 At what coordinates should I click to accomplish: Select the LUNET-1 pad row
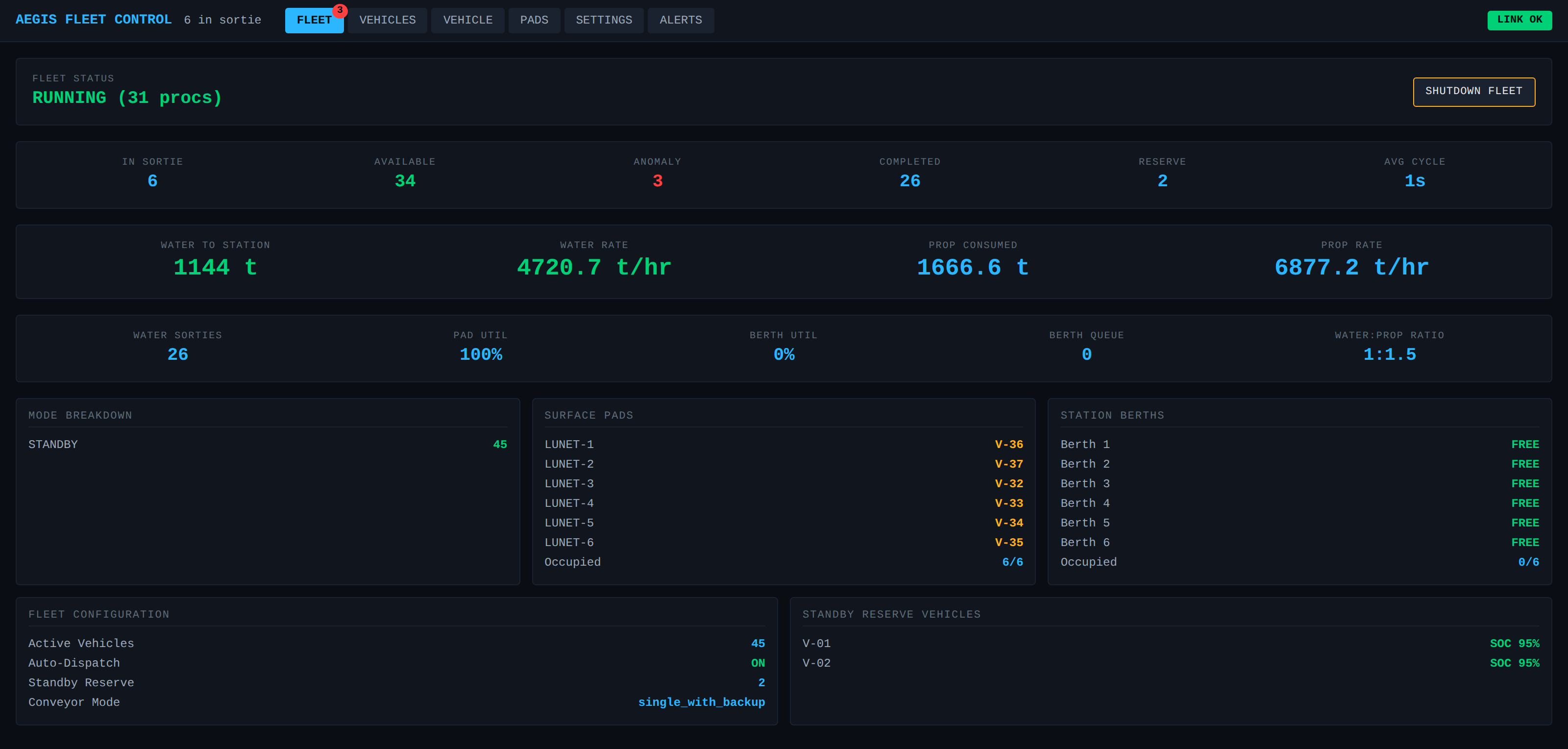pos(784,445)
